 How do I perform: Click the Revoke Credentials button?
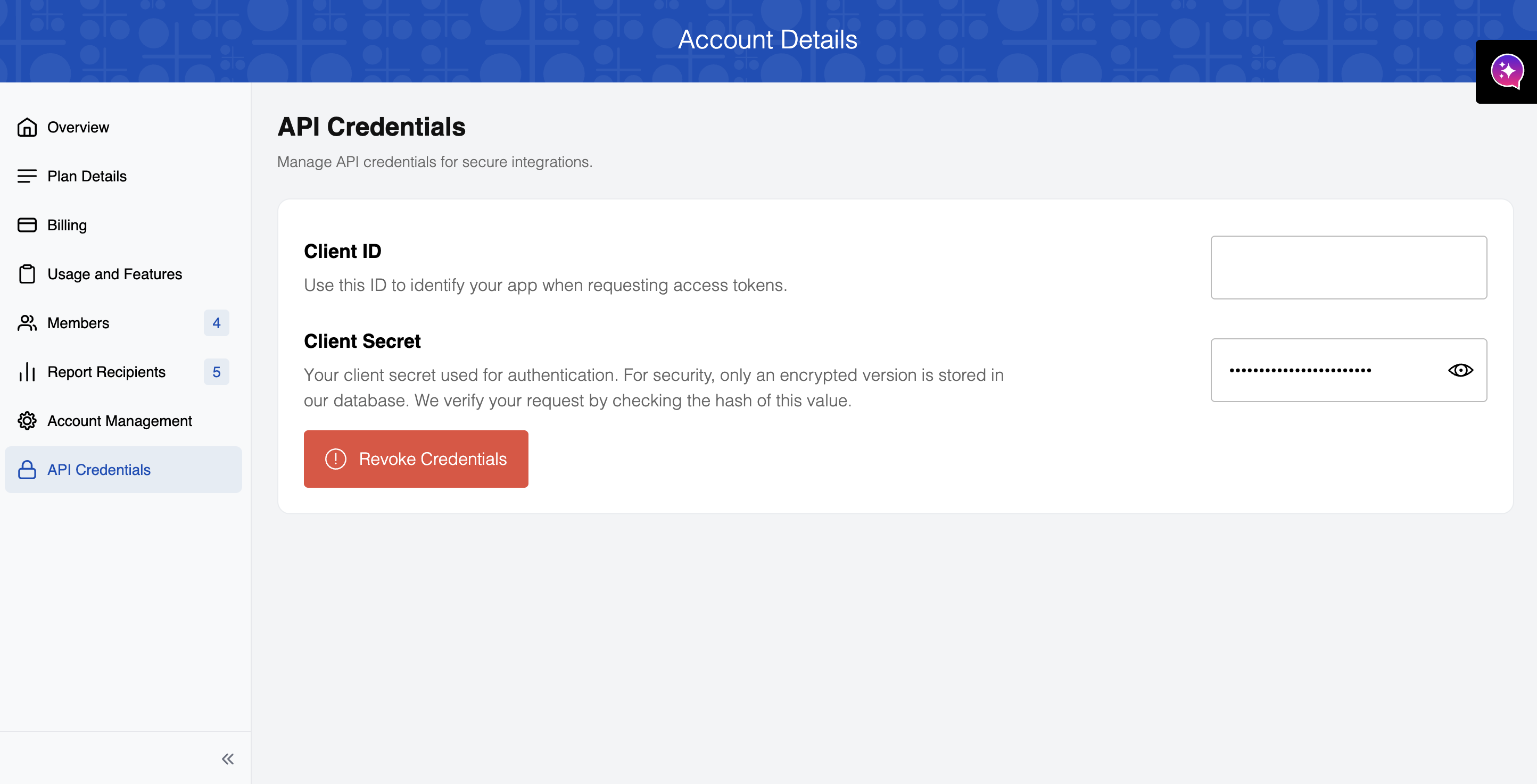[416, 458]
